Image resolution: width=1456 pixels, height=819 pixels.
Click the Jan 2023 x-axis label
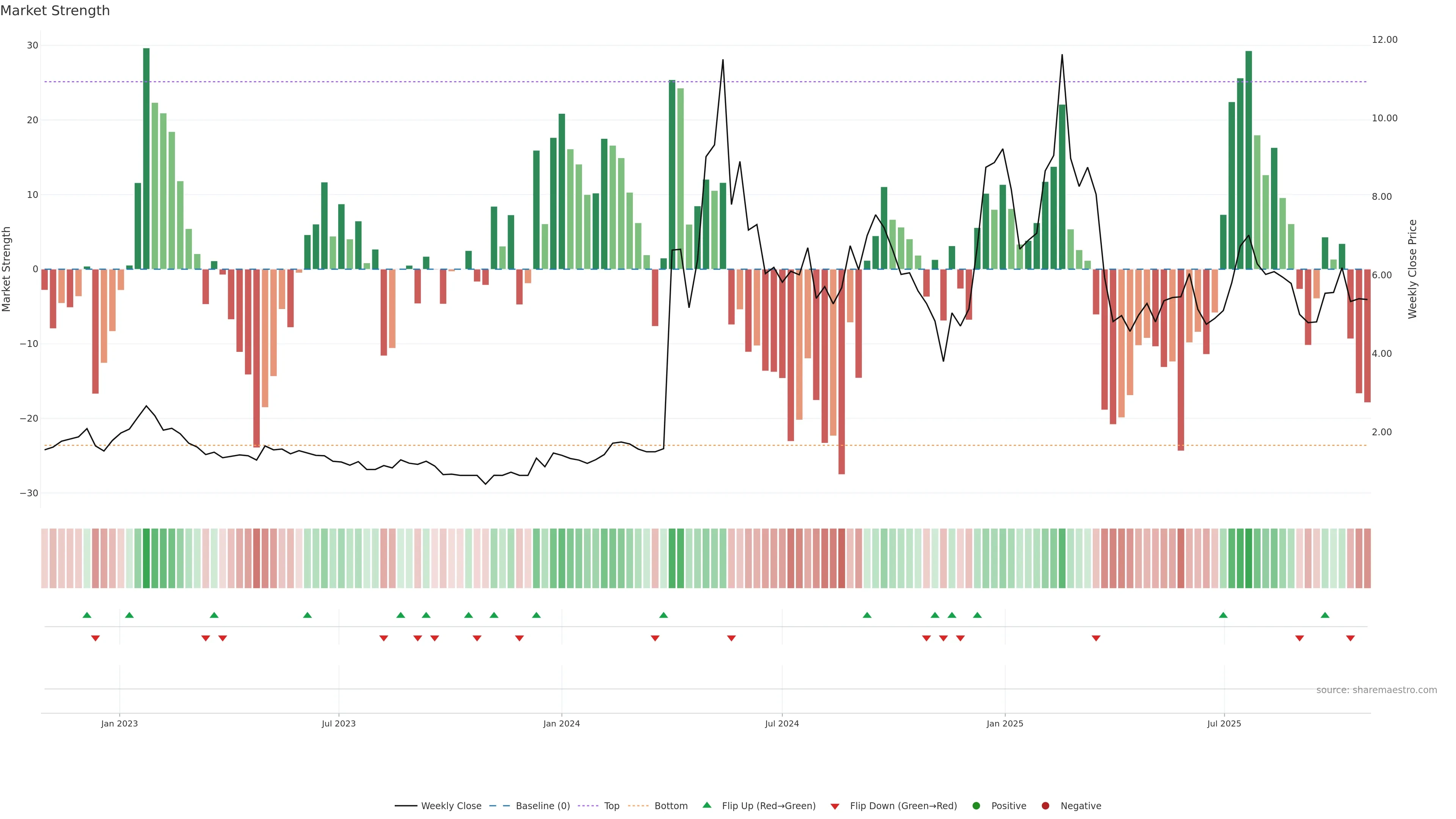pos(119,723)
